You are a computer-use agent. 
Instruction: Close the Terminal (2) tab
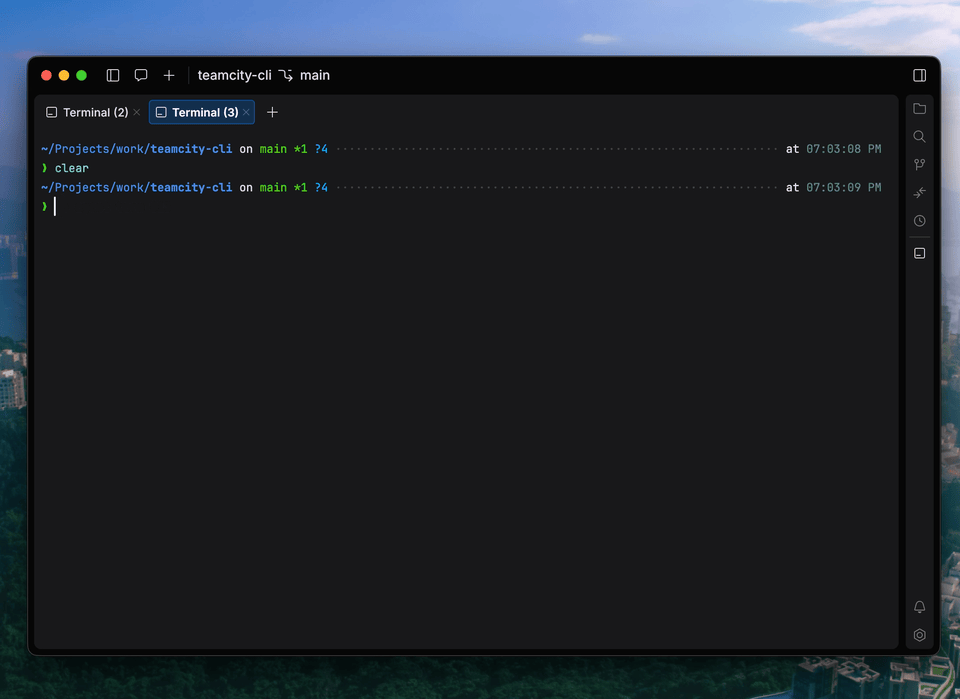pos(137,112)
